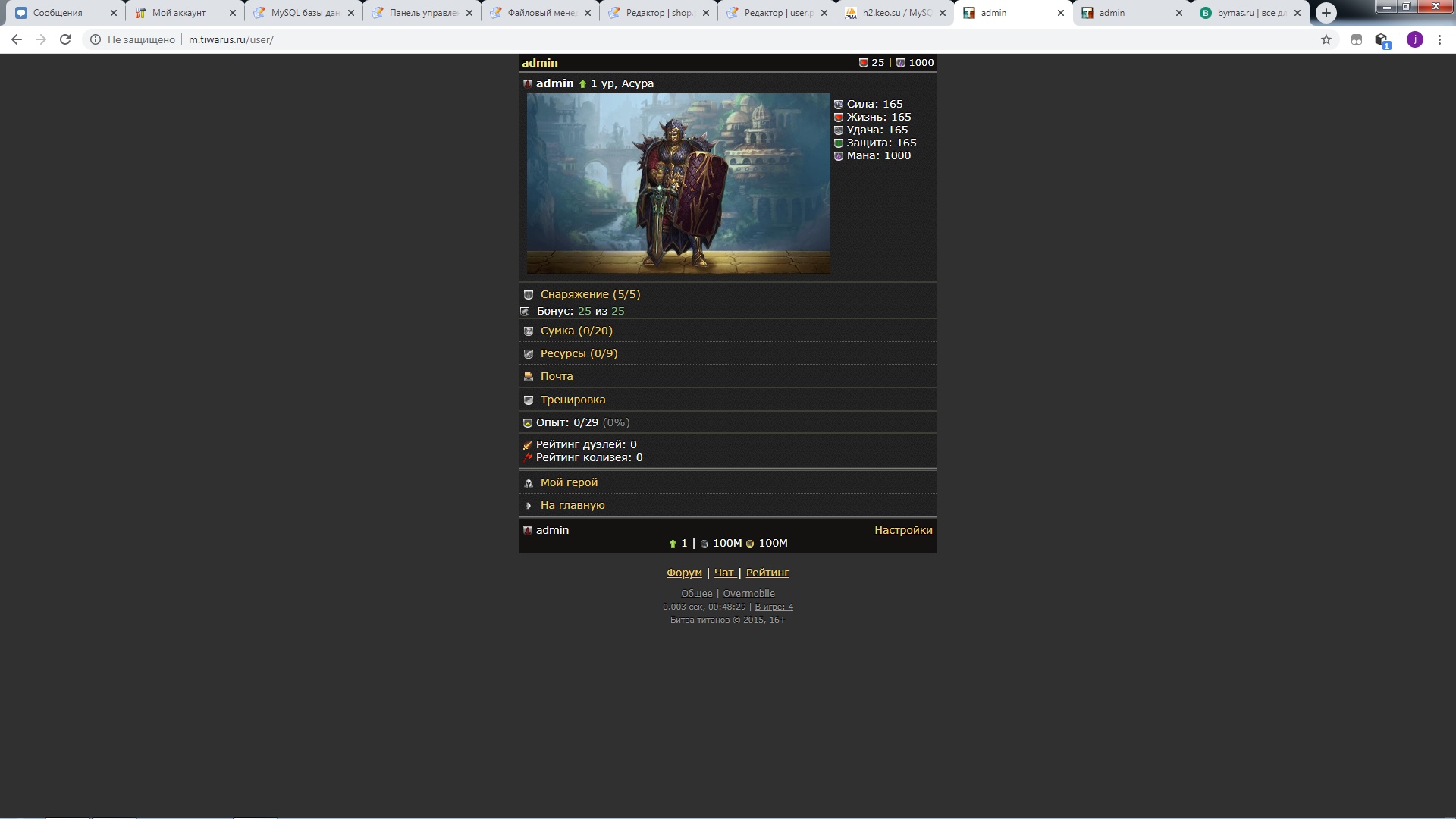Open the Форум link
1456x819 pixels.
click(684, 573)
